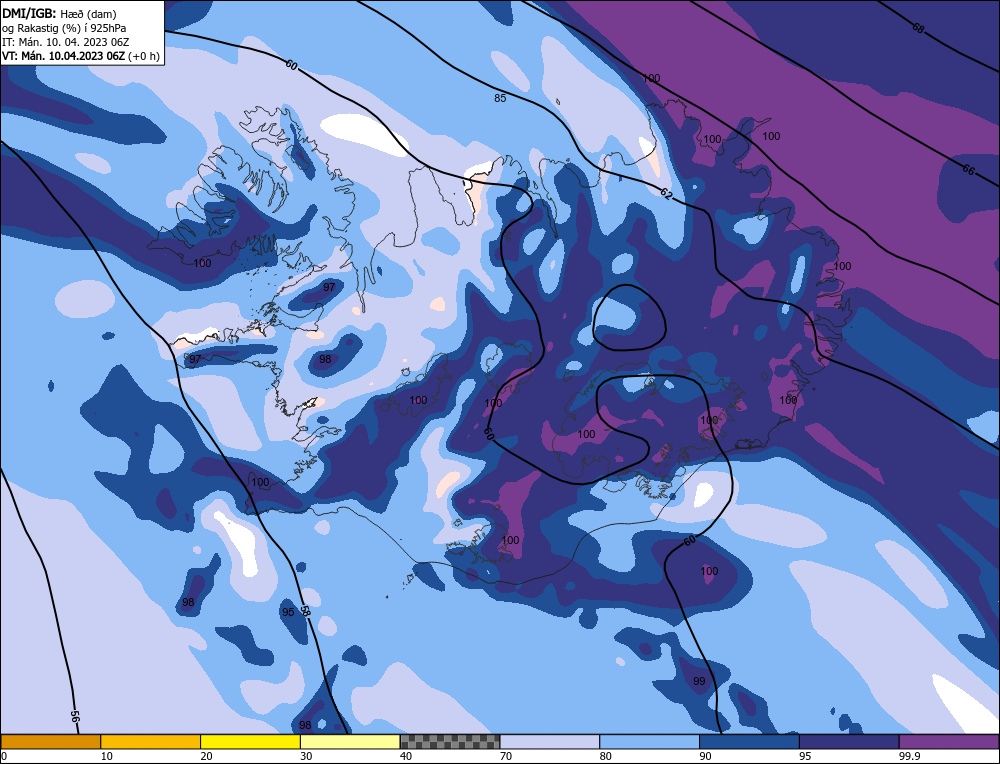Click the contour label '68'
Screen dimensions: 1000x764
tap(918, 28)
